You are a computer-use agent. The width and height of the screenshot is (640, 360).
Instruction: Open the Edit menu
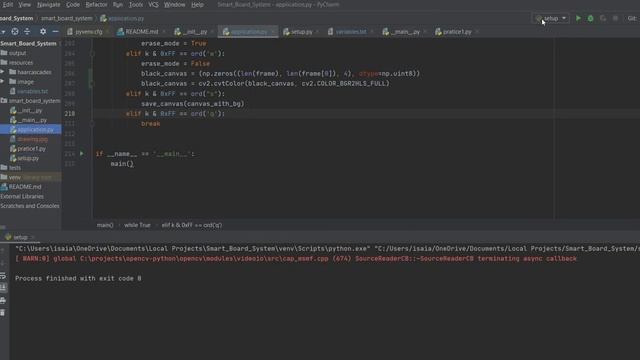point(8,5)
